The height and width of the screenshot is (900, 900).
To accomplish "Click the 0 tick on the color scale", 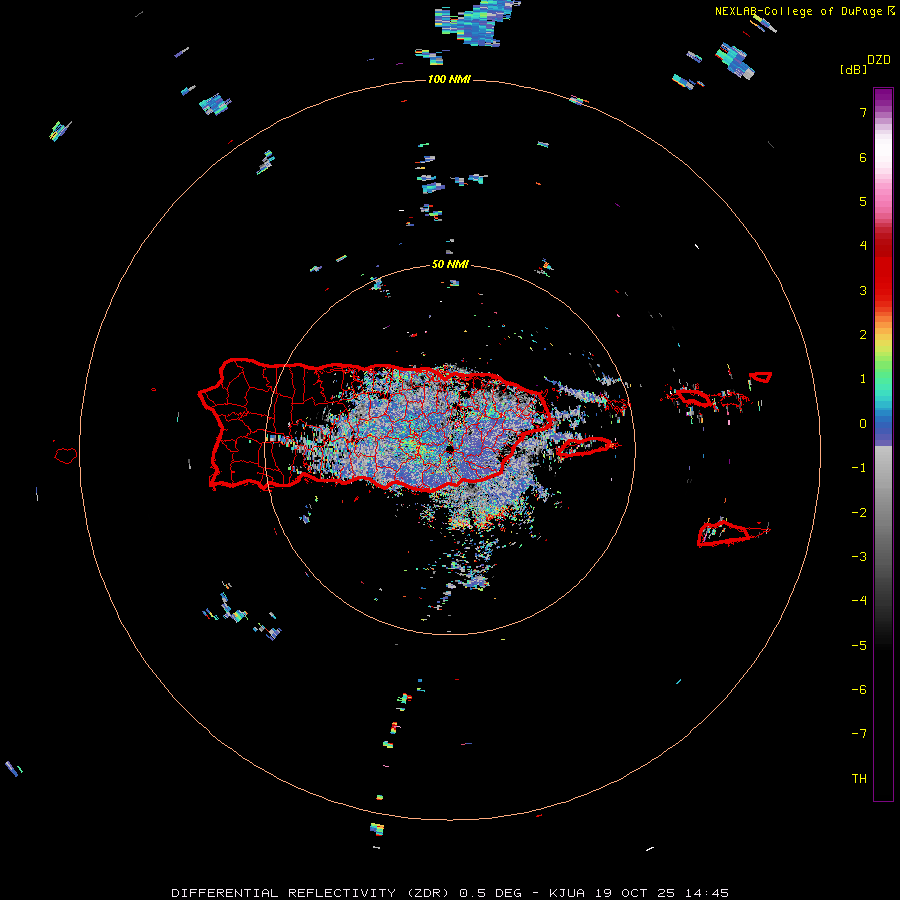I will (x=863, y=424).
